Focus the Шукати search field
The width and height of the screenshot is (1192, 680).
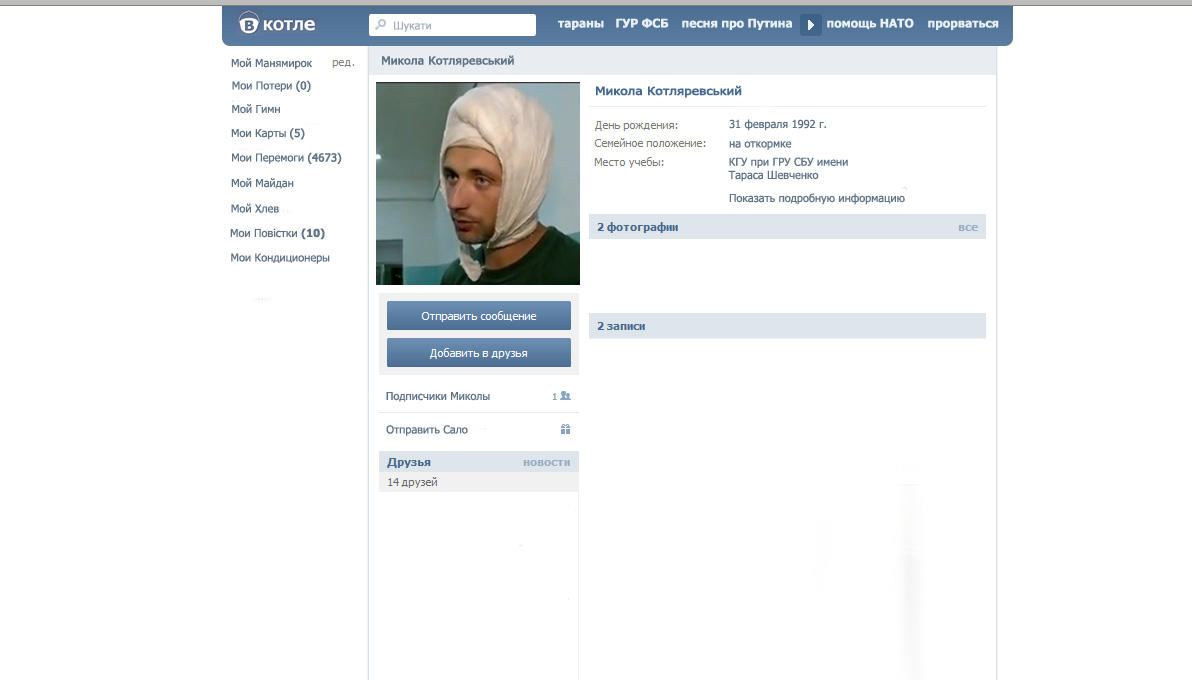pyautogui.click(x=452, y=25)
